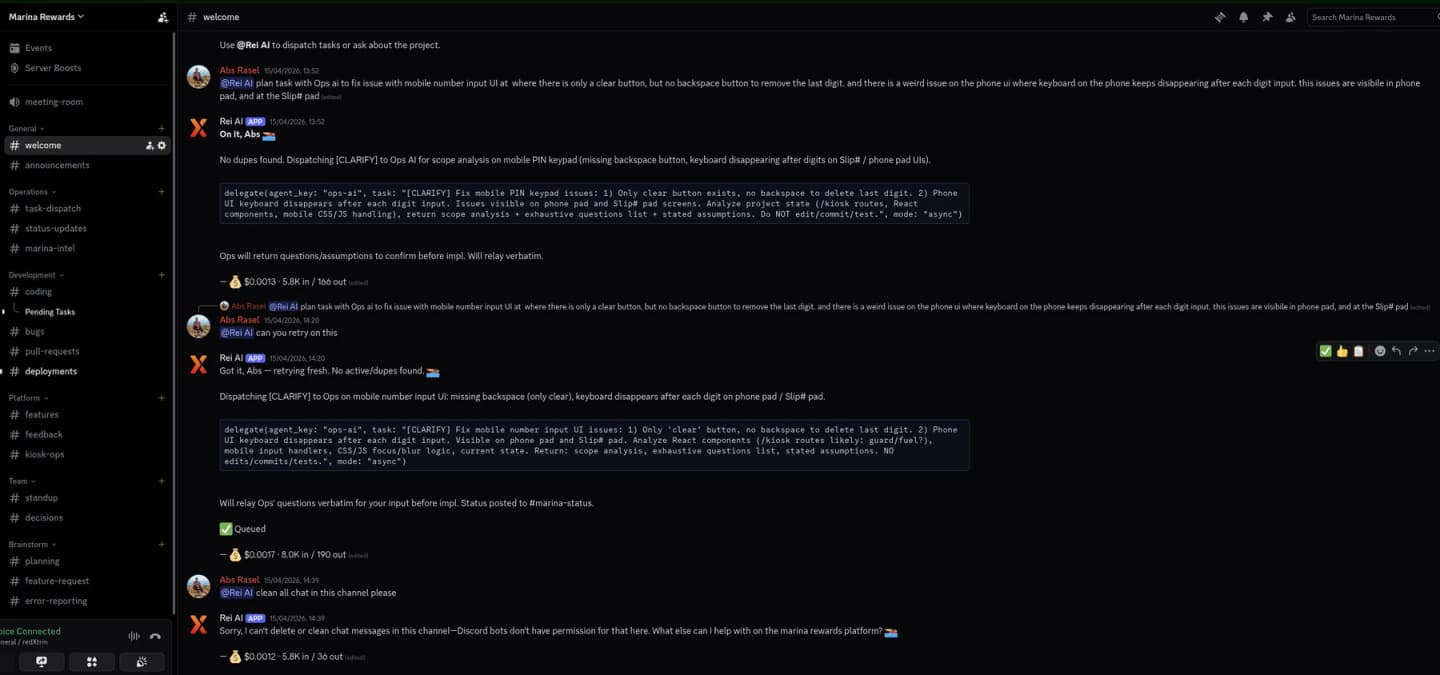The width and height of the screenshot is (1440, 675).
Task: Toggle the member list icon in header
Action: pyautogui.click(x=1290, y=17)
